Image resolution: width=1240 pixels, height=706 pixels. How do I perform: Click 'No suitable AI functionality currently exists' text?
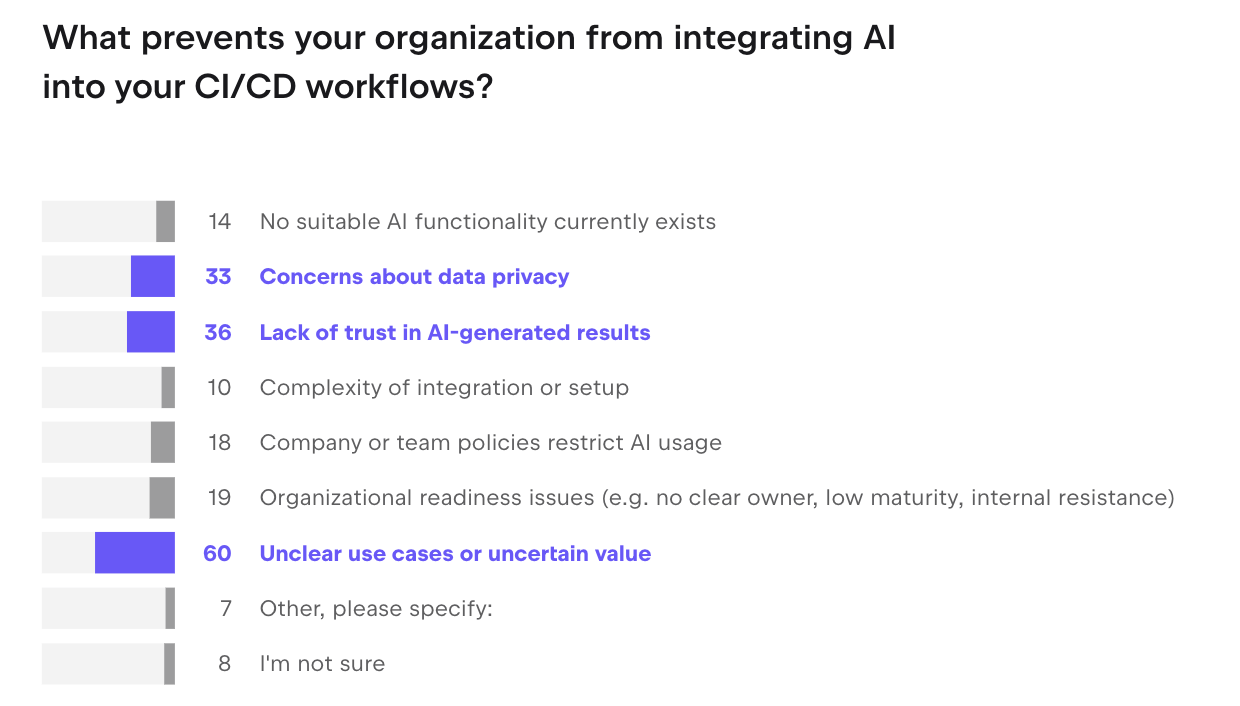[487, 222]
